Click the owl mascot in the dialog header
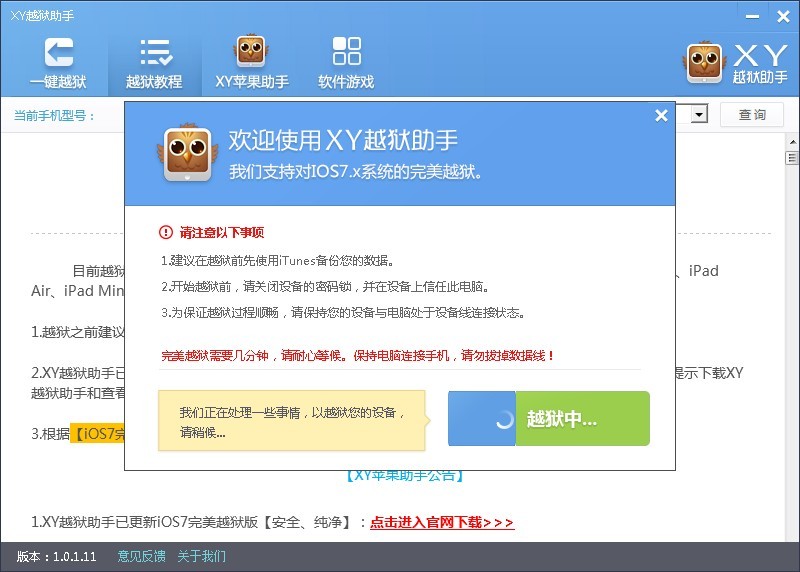This screenshot has width=800, height=572. [188, 153]
